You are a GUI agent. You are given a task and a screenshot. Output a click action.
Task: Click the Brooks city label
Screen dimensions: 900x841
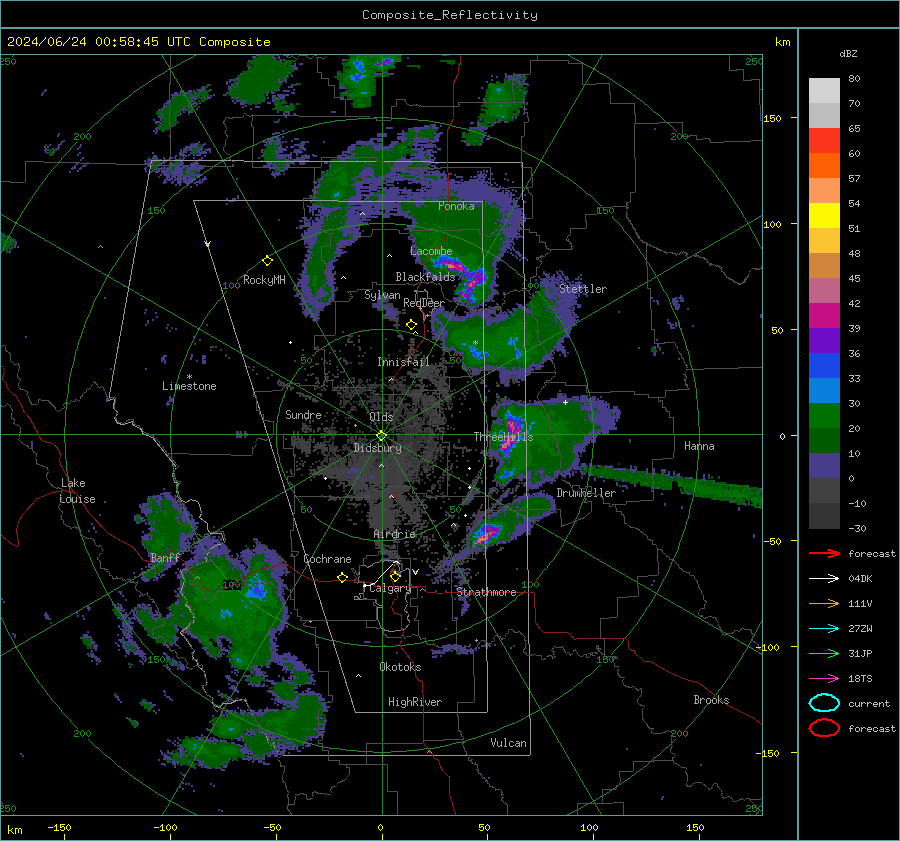pyautogui.click(x=711, y=700)
